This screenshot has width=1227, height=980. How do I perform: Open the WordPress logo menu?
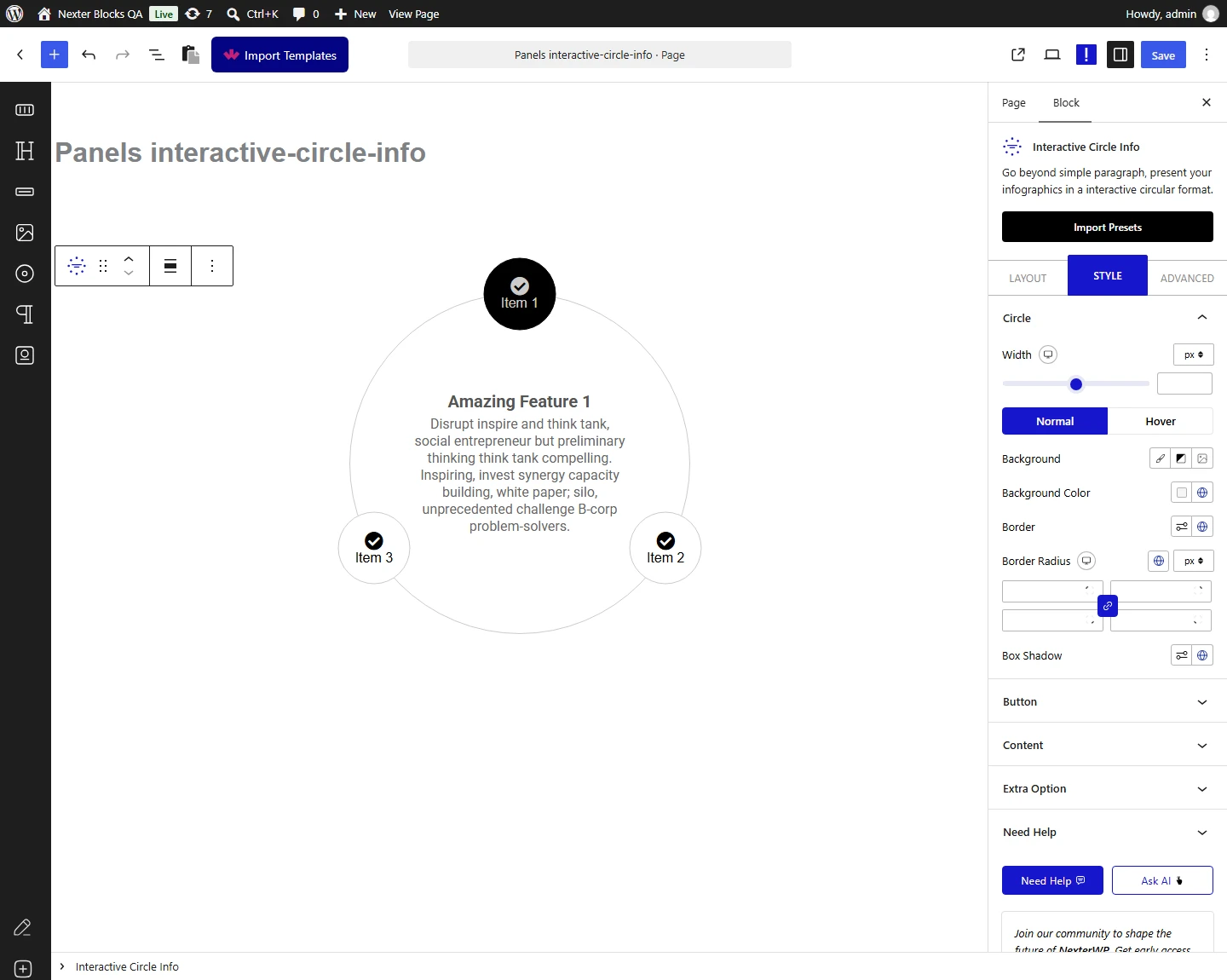click(x=14, y=14)
